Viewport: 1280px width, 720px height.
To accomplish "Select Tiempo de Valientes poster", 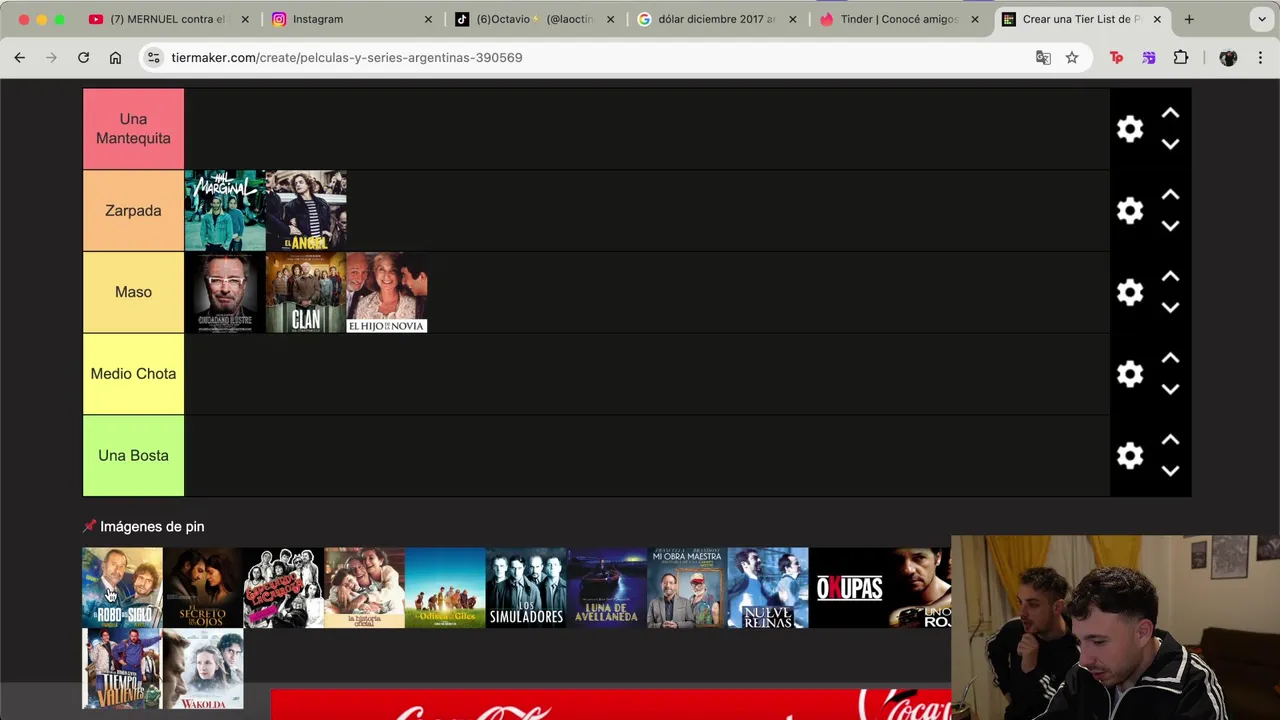I will (122, 669).
